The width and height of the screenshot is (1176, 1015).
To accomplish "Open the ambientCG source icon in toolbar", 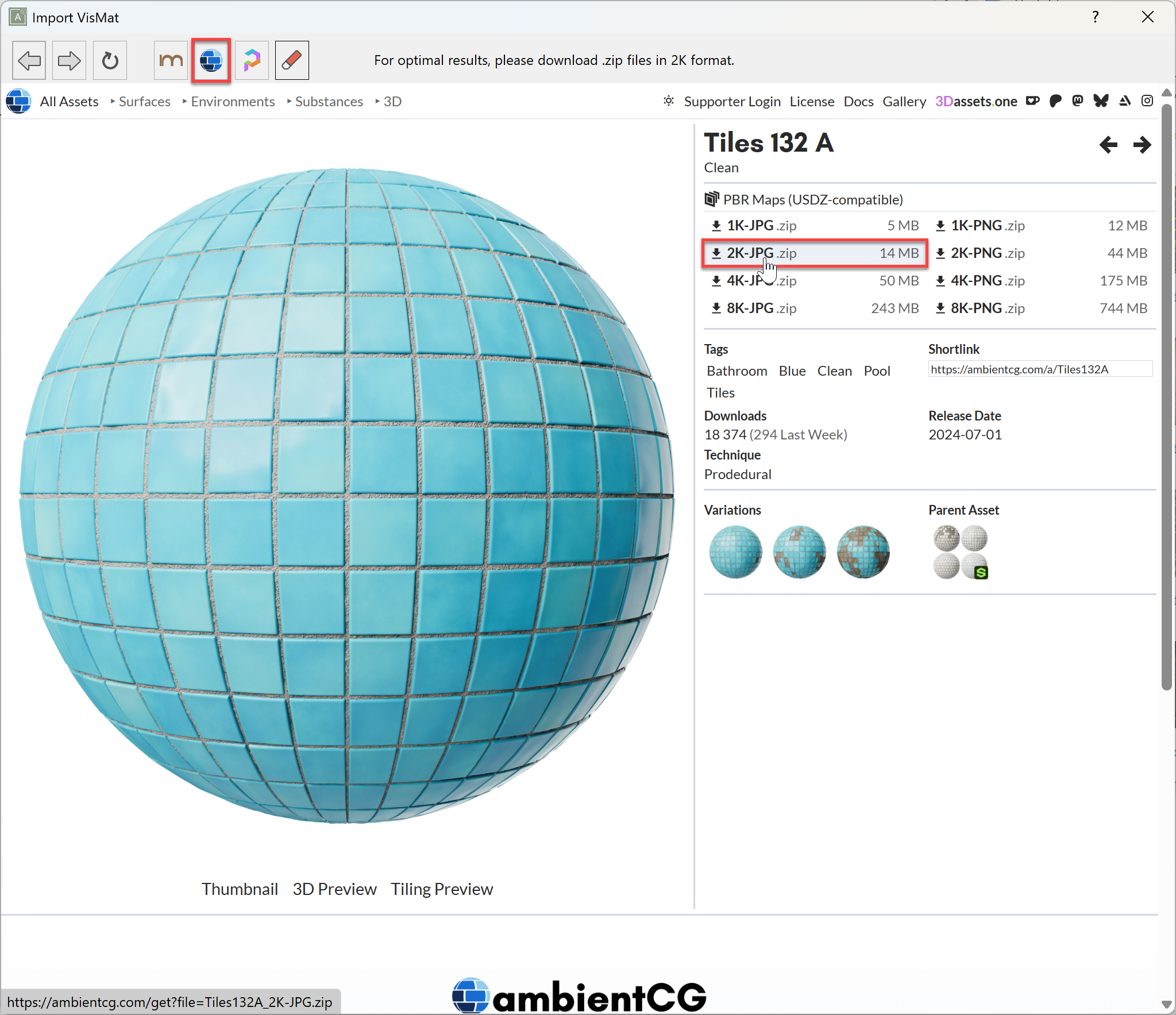I will pos(211,60).
